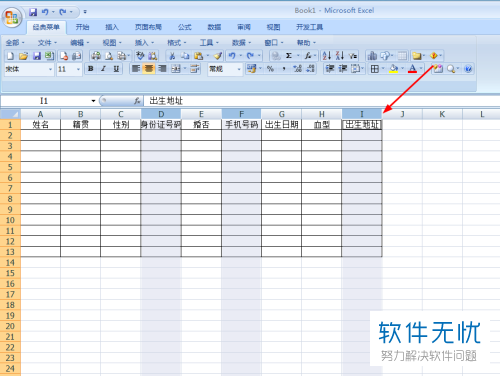The height and width of the screenshot is (376, 500).
Task: Click the Name Box showing I1
Action: pos(44,101)
